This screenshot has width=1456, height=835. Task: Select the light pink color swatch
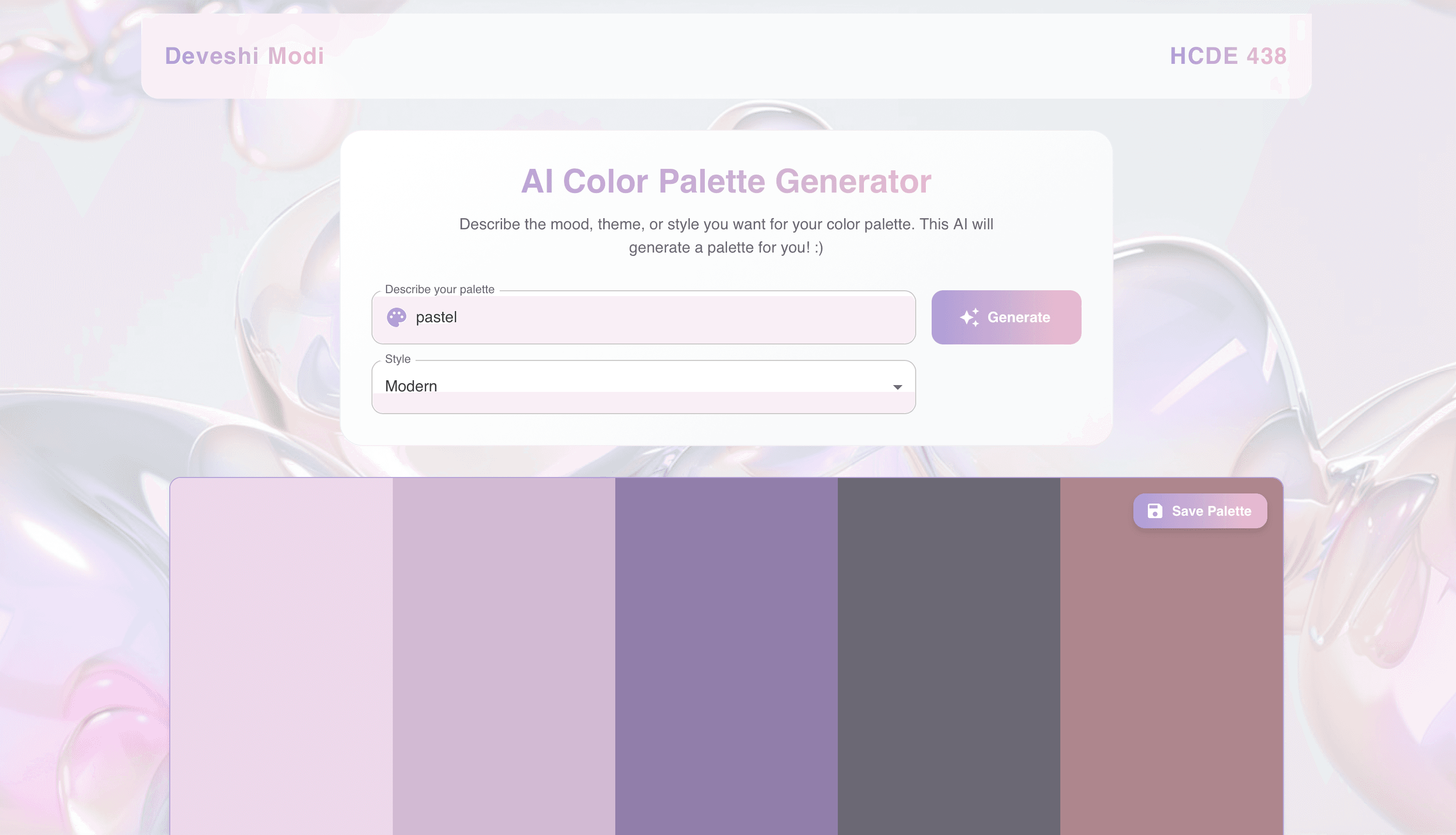[282, 656]
